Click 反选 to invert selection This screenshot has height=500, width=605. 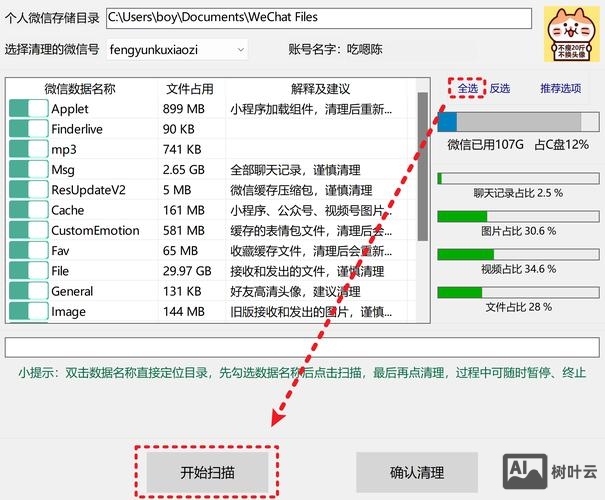click(x=500, y=88)
